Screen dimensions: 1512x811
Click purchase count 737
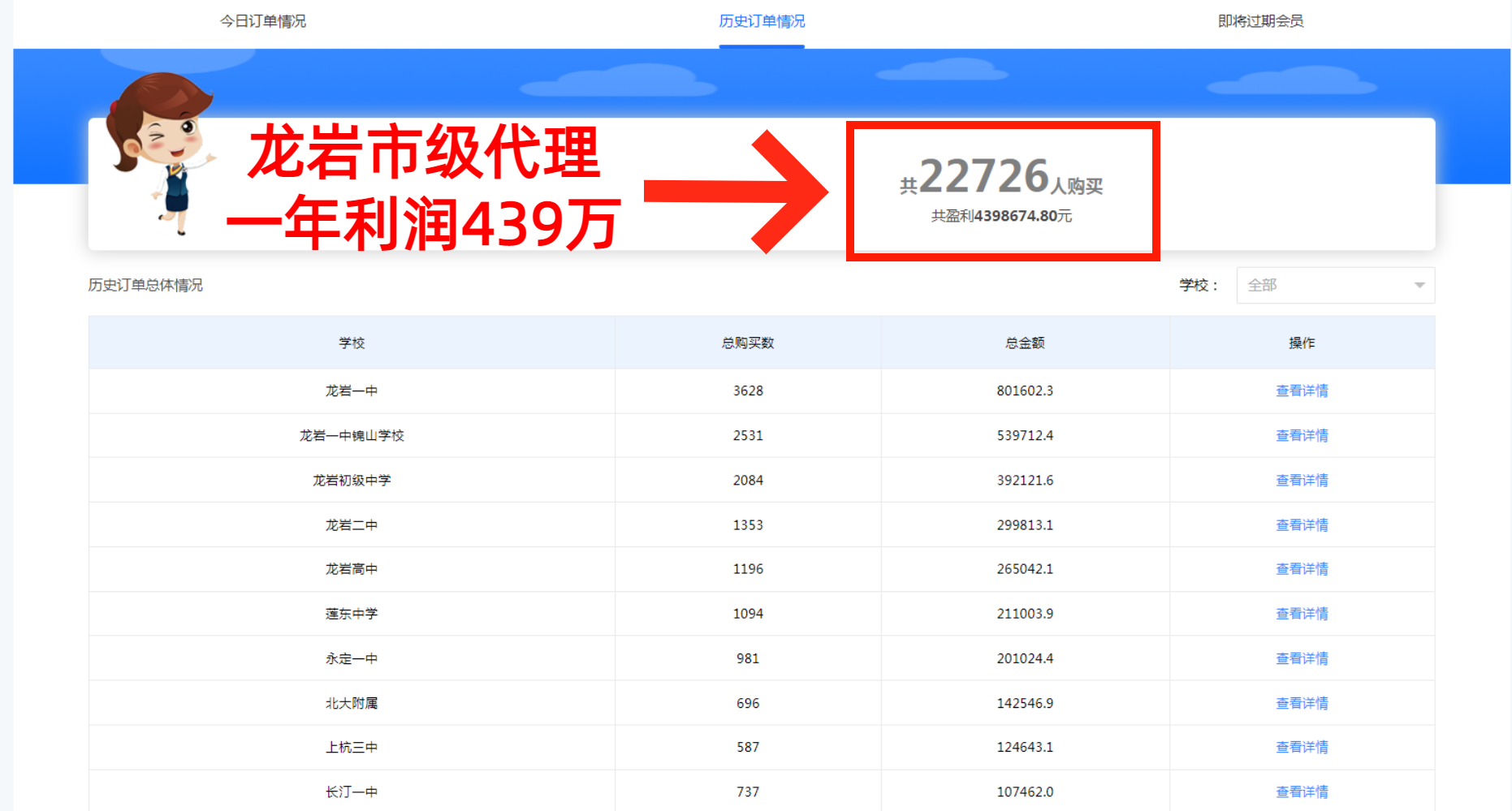click(748, 791)
